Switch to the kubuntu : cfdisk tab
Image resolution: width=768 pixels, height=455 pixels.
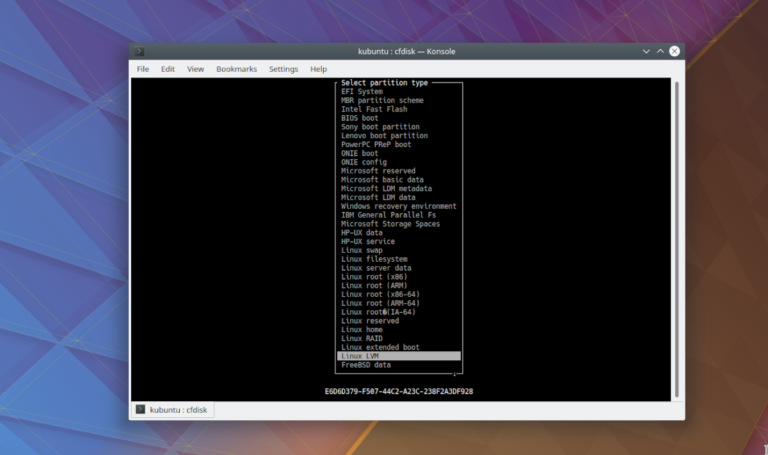[172, 410]
